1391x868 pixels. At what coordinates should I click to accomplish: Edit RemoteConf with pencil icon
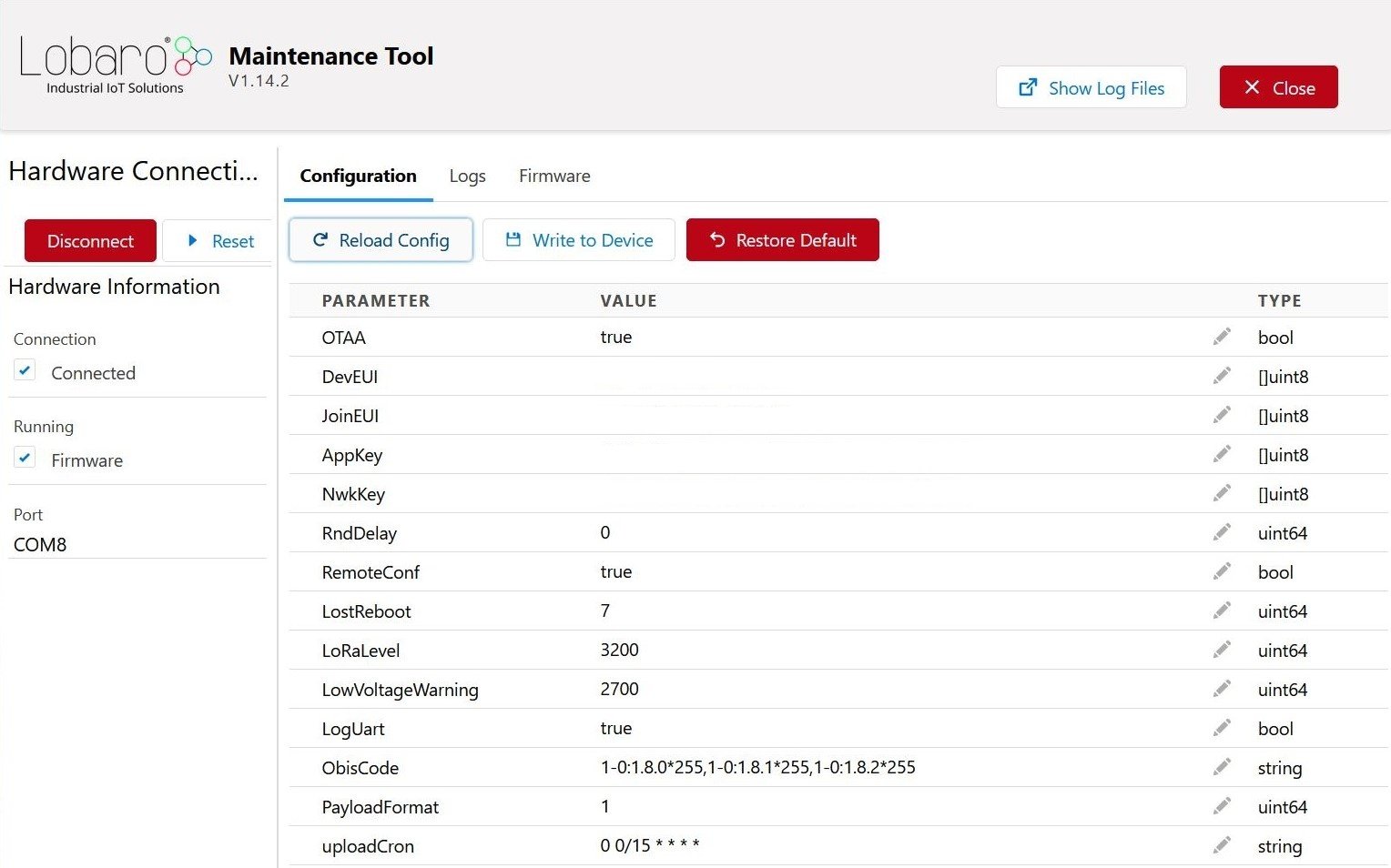(x=1222, y=571)
